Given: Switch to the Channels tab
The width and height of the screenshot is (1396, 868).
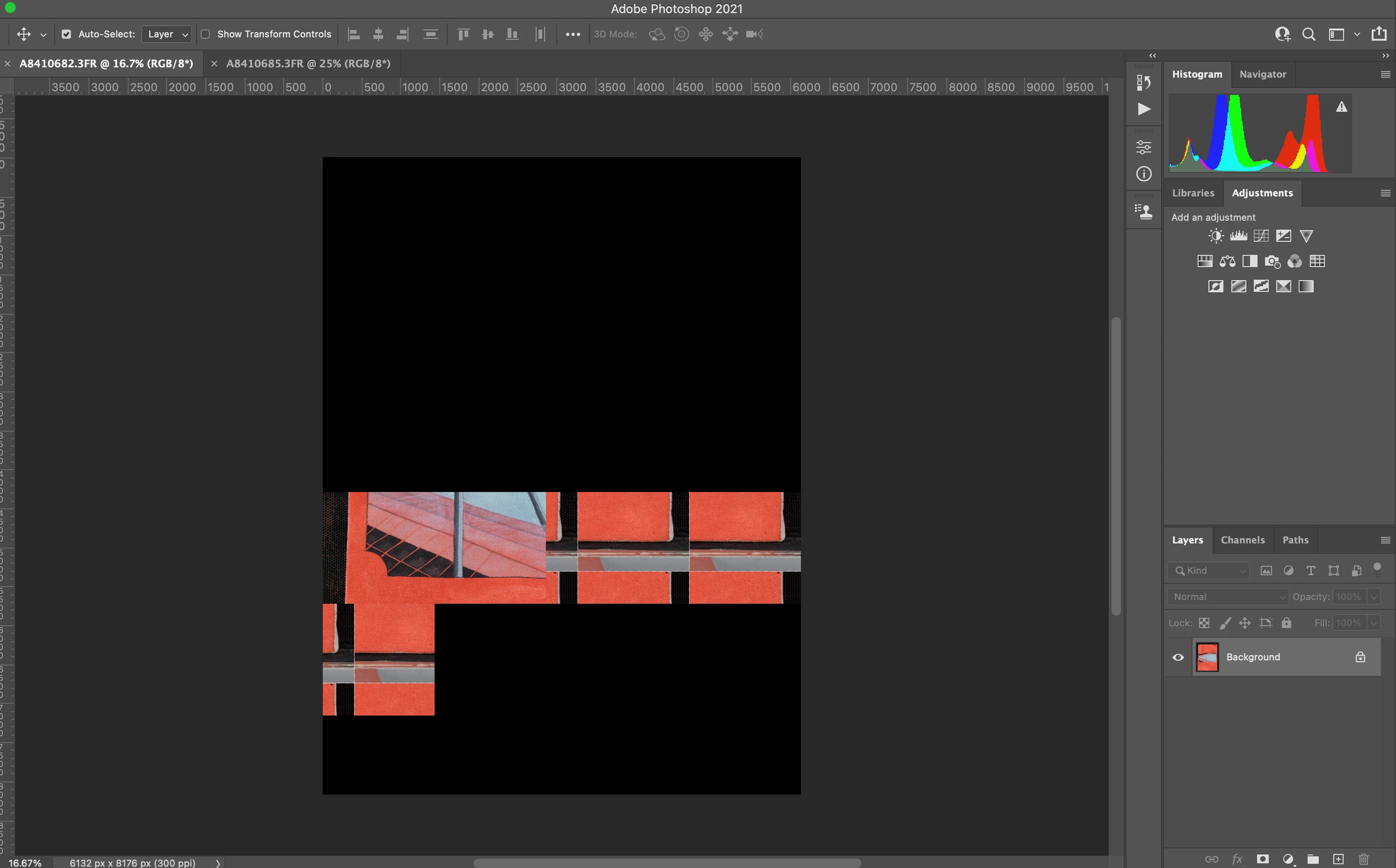Looking at the screenshot, I should [1242, 540].
